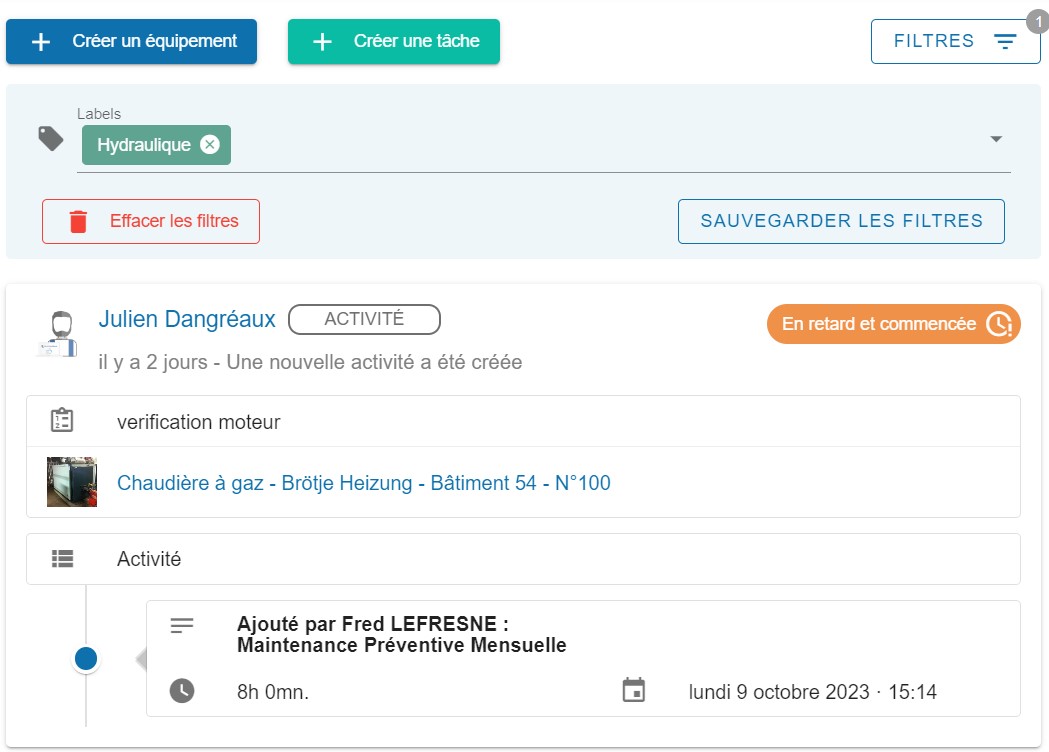Open the boiler equipment thumbnail image
Image resolution: width=1049 pixels, height=752 pixels.
[x=71, y=482]
